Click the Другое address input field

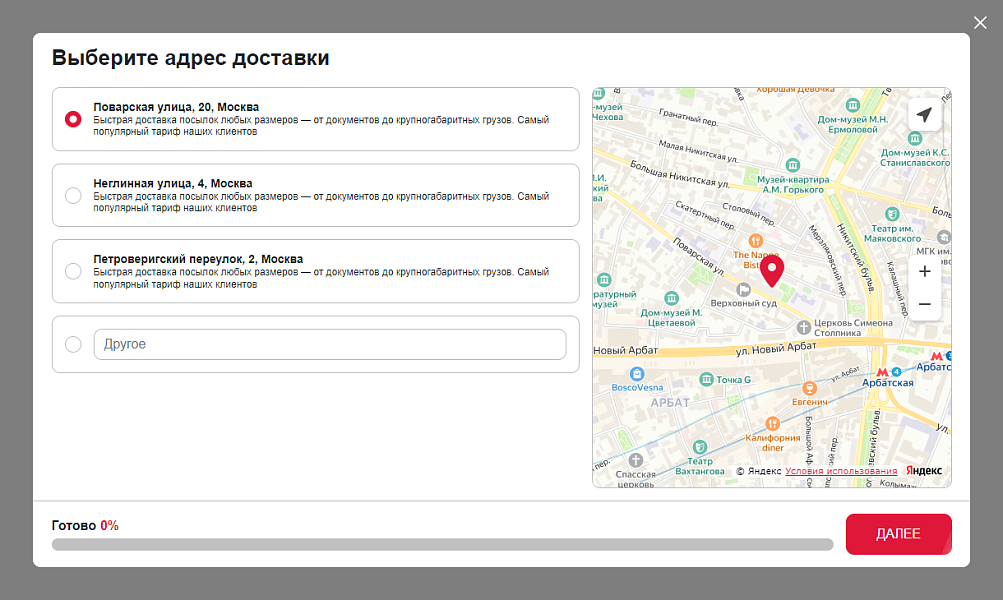(x=330, y=345)
